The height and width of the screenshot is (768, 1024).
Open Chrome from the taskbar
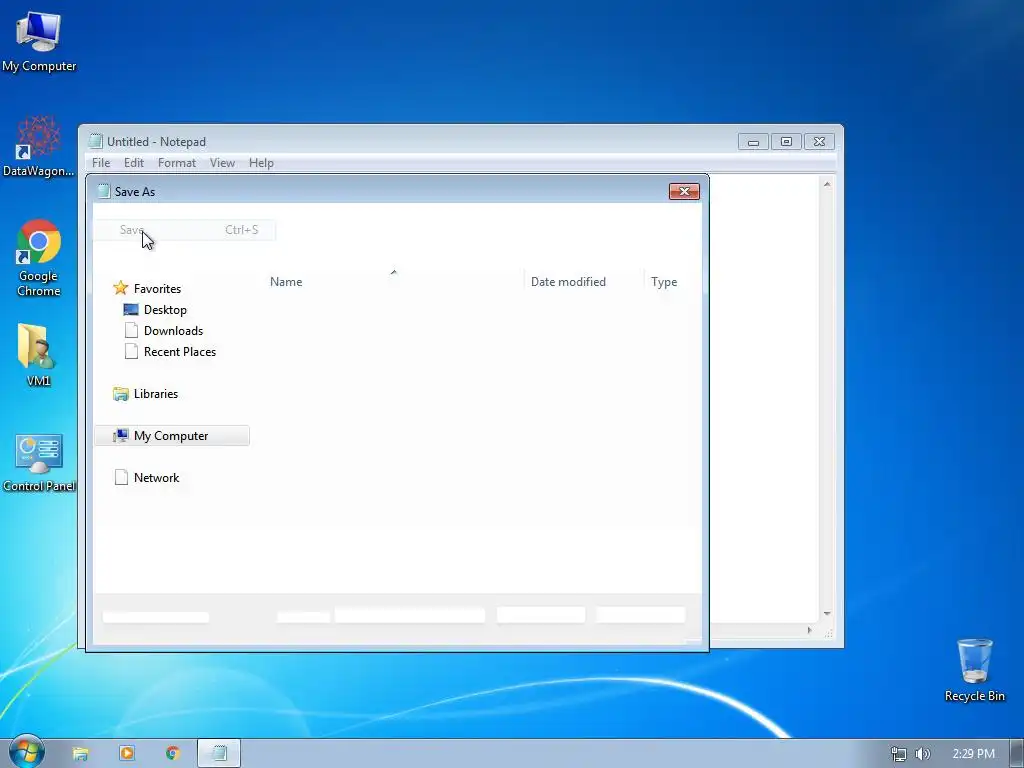tap(172, 753)
